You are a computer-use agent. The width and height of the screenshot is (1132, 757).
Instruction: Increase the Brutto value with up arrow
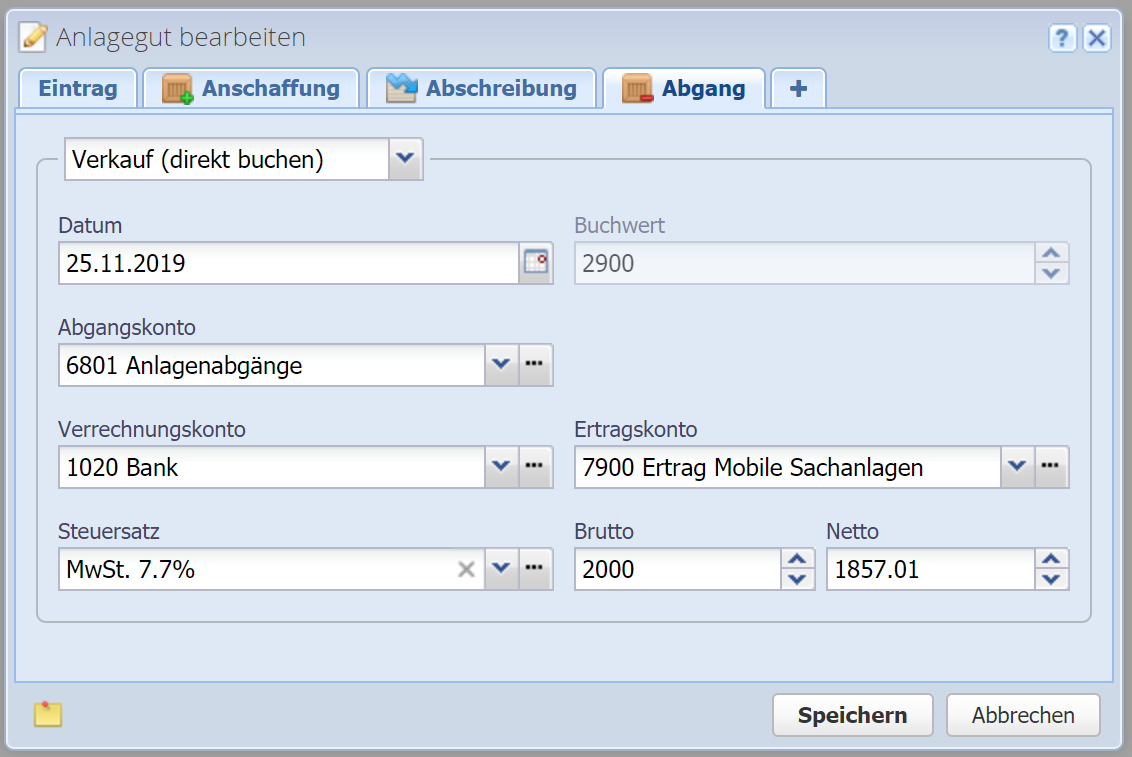pyautogui.click(x=797, y=560)
